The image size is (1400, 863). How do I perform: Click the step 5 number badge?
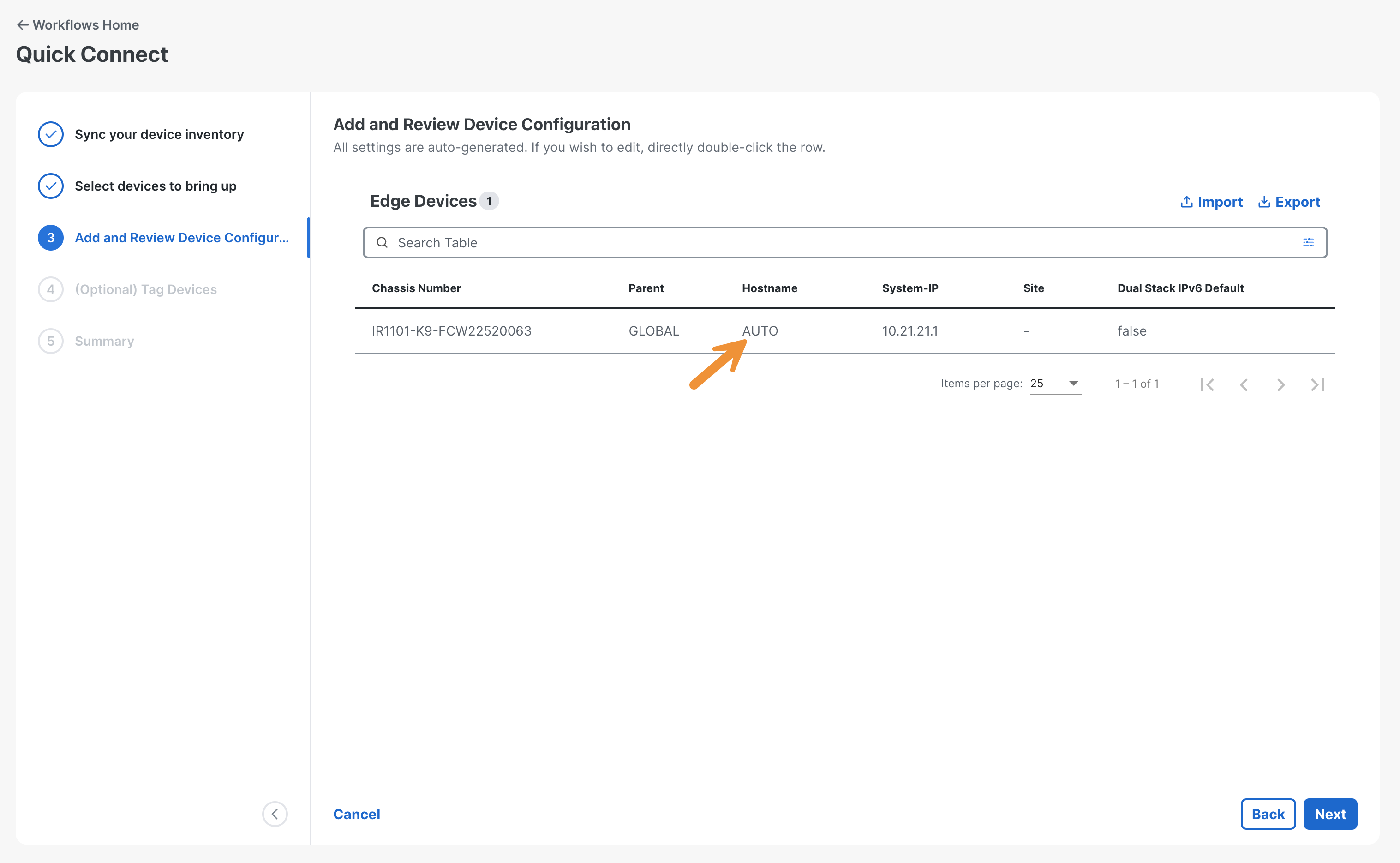(51, 342)
